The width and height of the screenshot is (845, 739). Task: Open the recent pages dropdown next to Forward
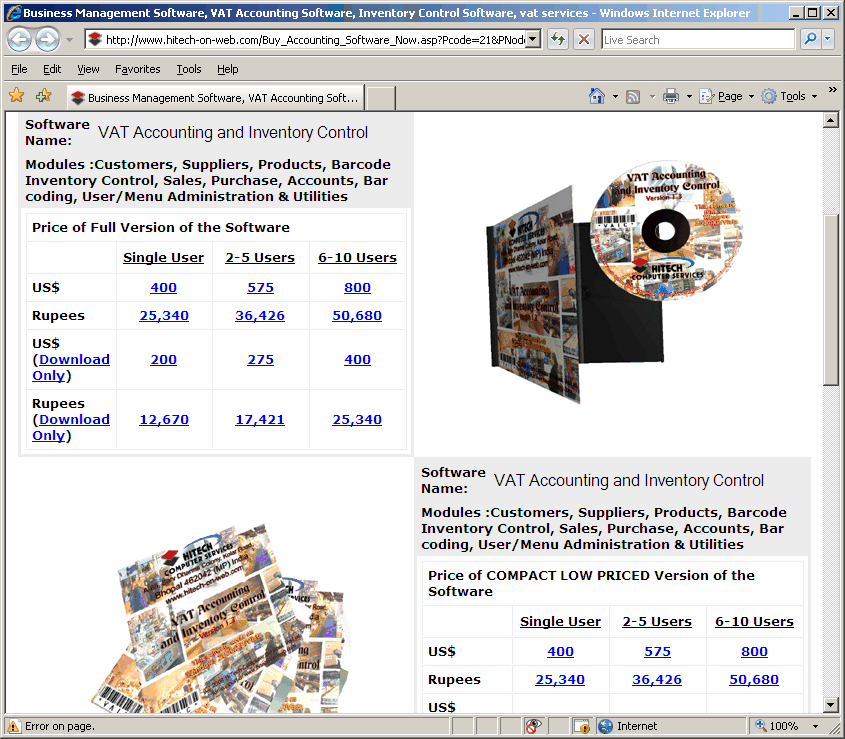[70, 40]
